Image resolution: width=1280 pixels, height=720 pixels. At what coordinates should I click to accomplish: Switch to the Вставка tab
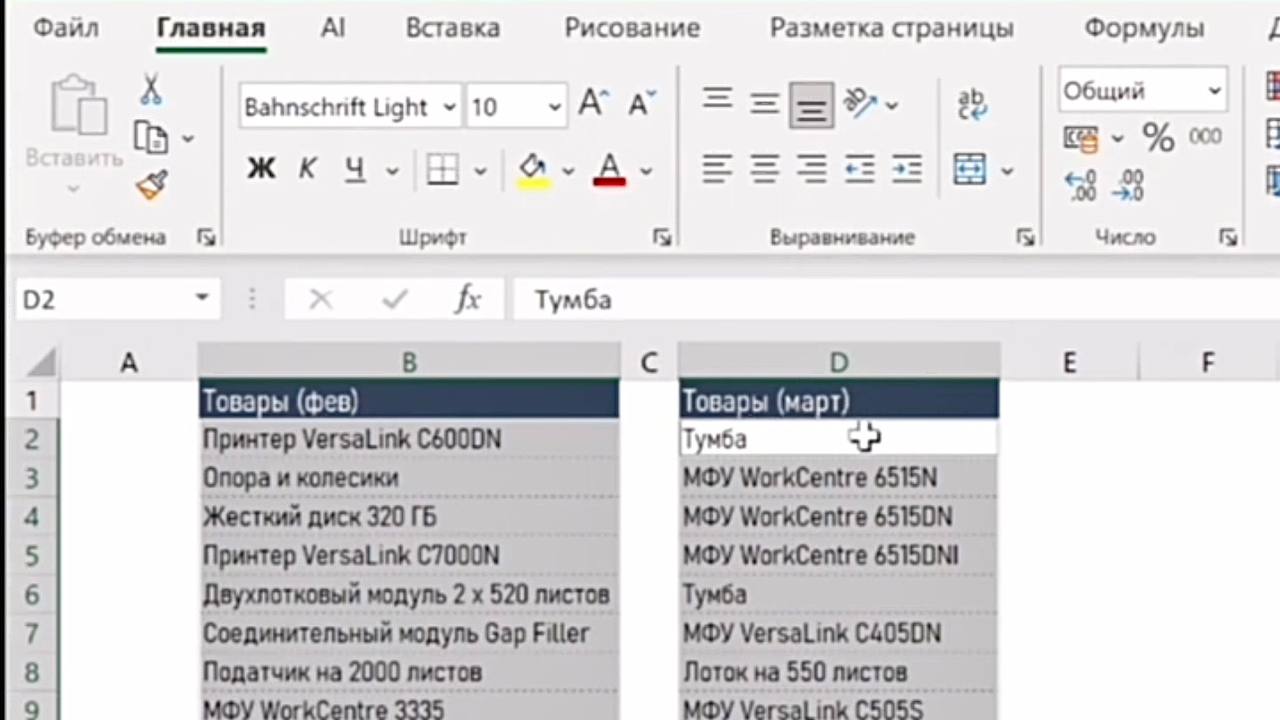click(x=452, y=28)
